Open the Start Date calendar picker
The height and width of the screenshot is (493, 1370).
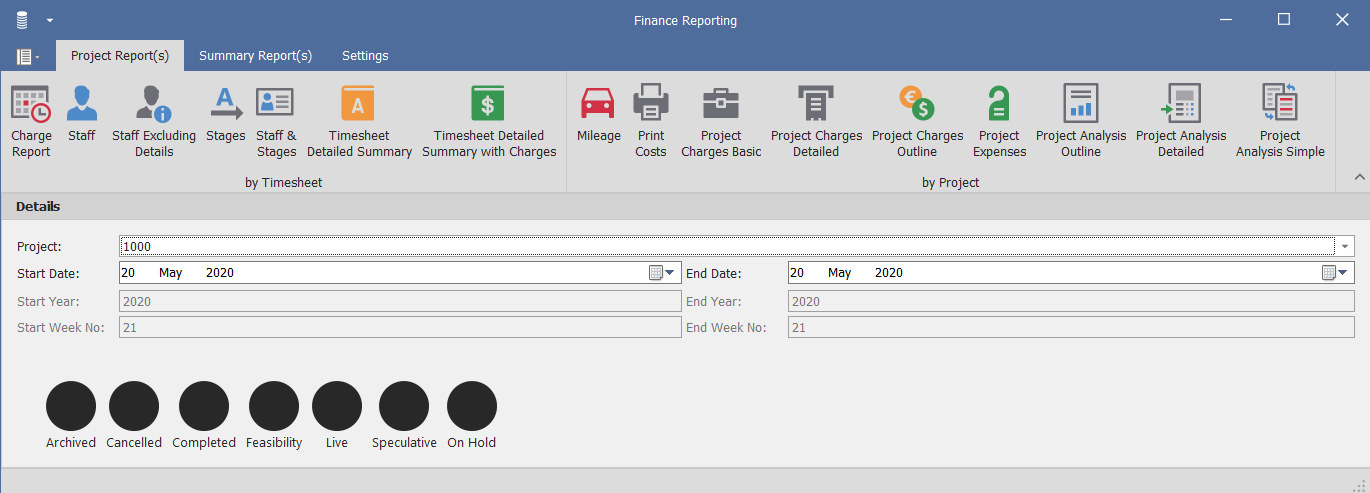coord(663,272)
